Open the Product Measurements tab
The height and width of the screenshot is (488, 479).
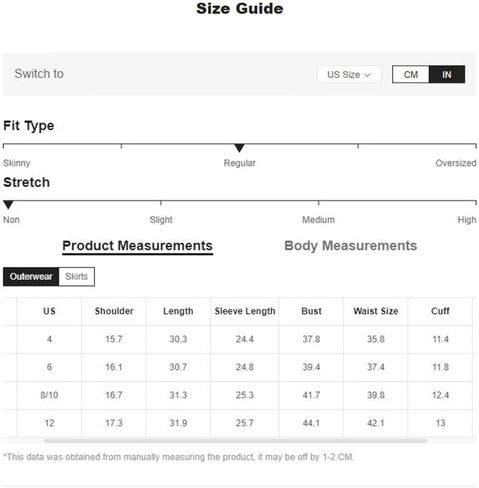[137, 246]
